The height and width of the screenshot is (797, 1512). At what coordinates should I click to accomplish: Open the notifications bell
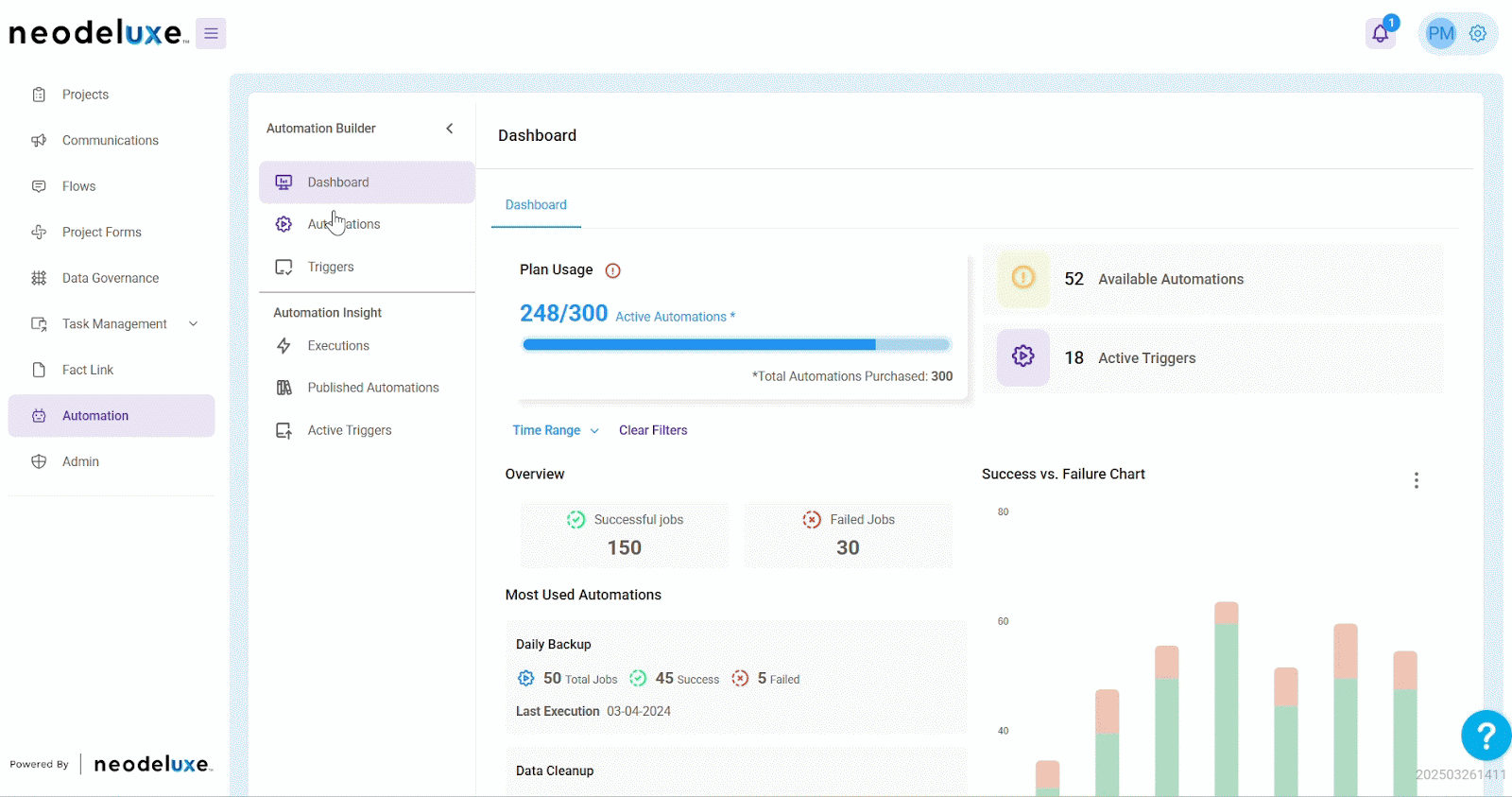1381,34
